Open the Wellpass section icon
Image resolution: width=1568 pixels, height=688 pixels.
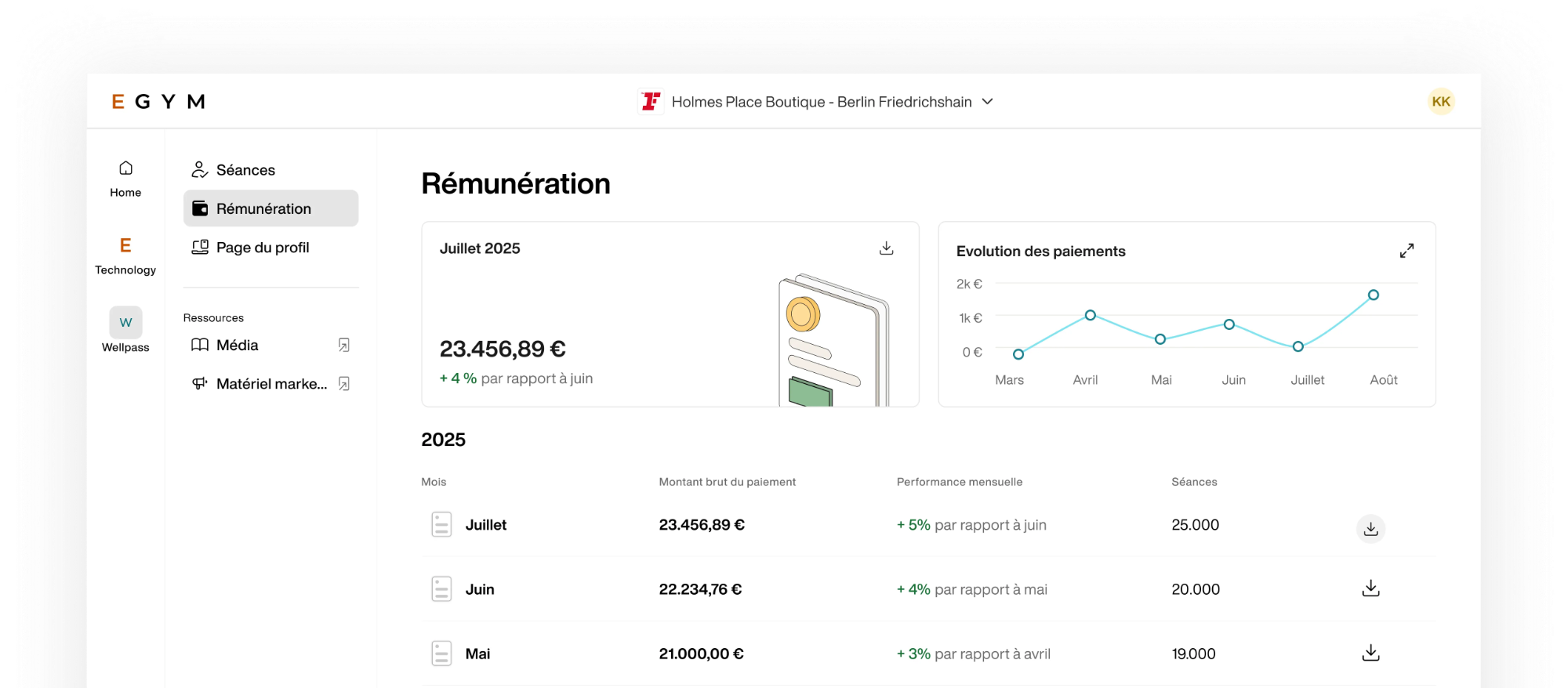pyautogui.click(x=125, y=322)
